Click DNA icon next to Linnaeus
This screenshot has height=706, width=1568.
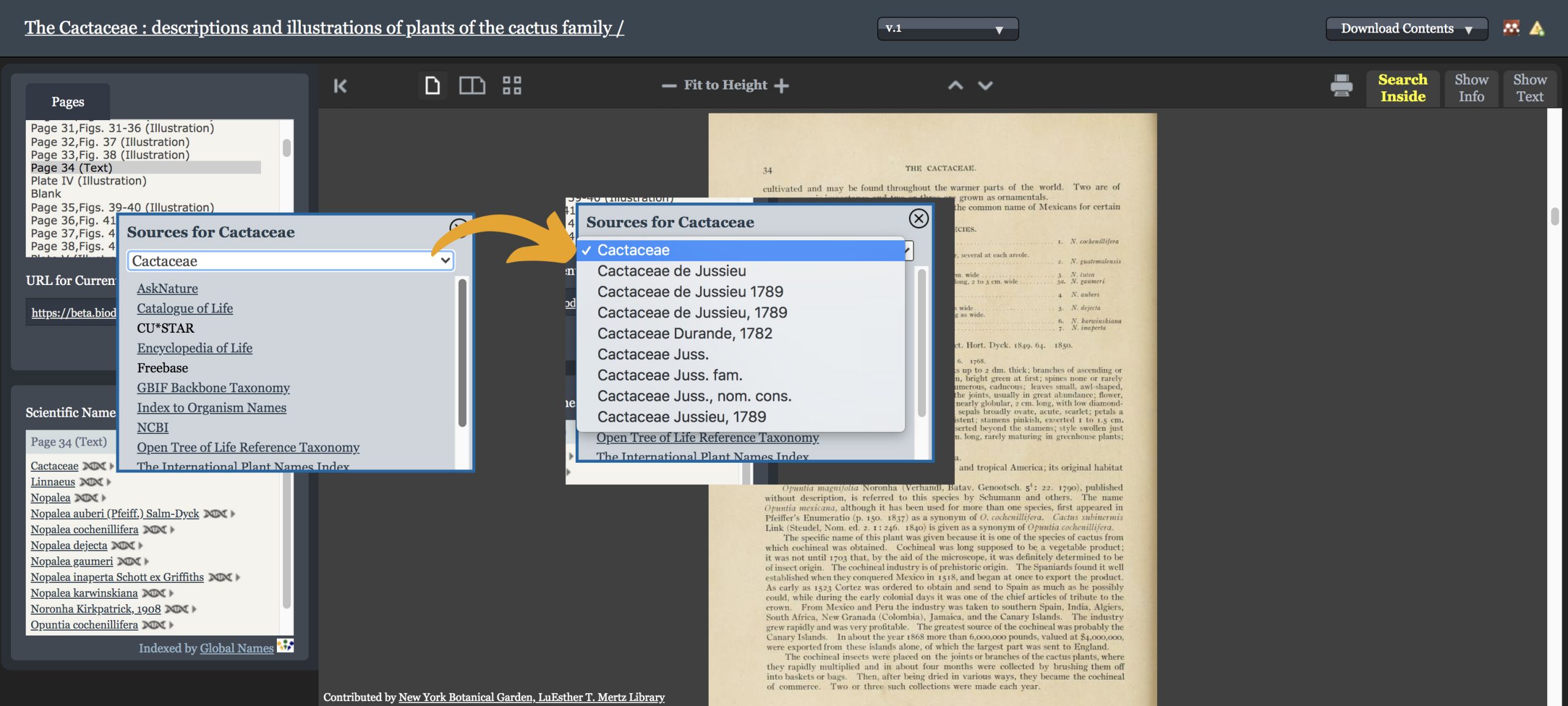91,482
